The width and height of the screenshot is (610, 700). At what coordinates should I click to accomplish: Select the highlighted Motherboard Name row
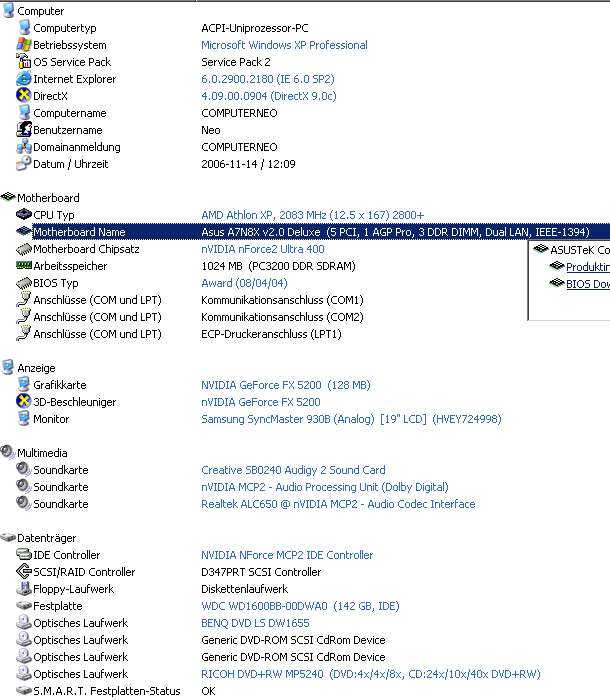tap(321, 232)
